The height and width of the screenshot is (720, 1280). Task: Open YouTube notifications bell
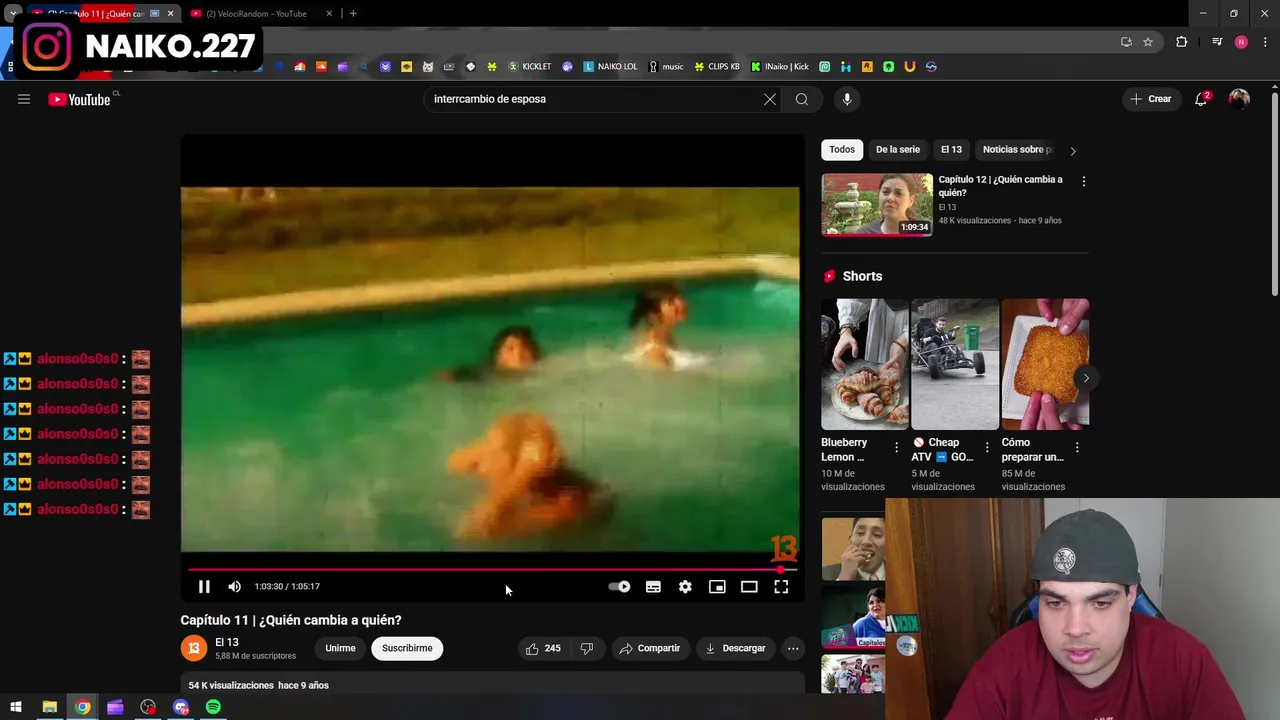pos(1201,99)
